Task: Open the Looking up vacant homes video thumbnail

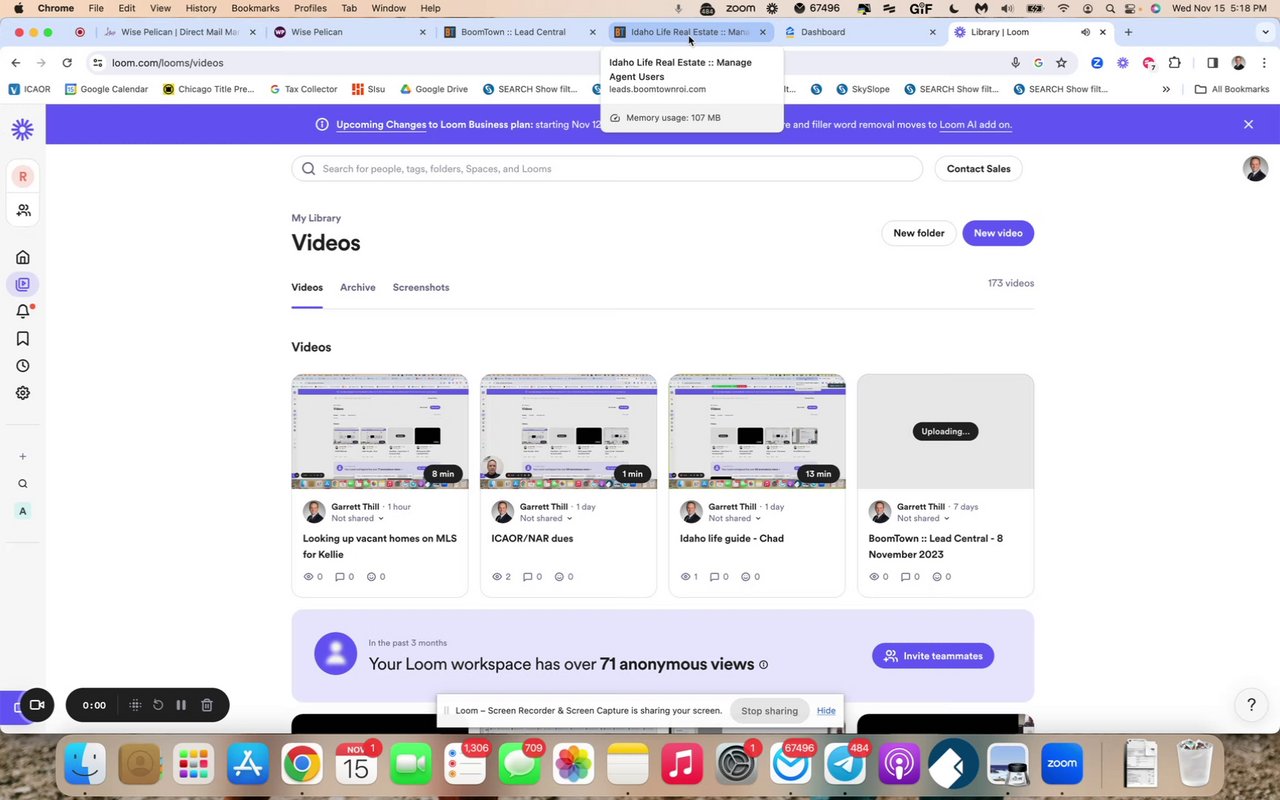Action: 380,431
